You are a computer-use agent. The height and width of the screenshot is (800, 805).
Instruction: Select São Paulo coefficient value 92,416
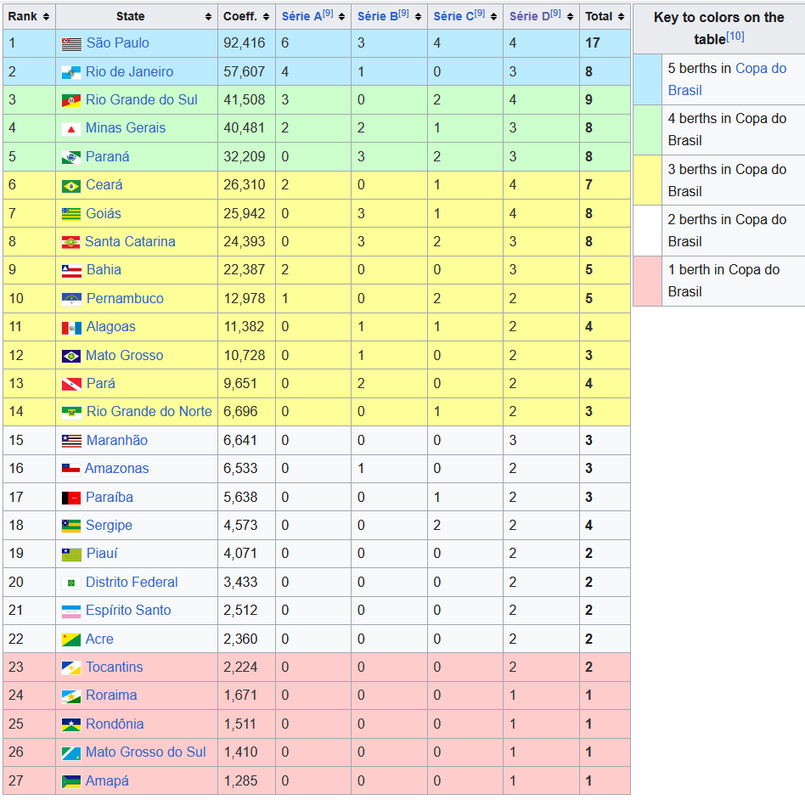(244, 43)
